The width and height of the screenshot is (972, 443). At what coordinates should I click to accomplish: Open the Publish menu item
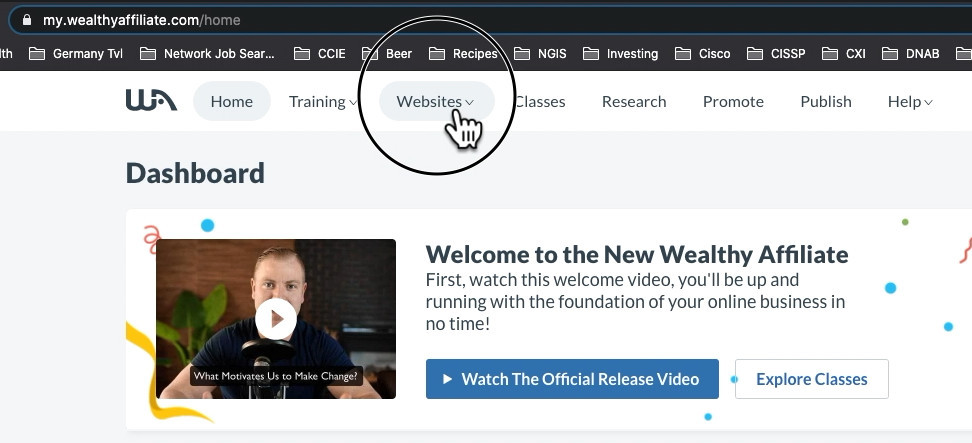826,102
